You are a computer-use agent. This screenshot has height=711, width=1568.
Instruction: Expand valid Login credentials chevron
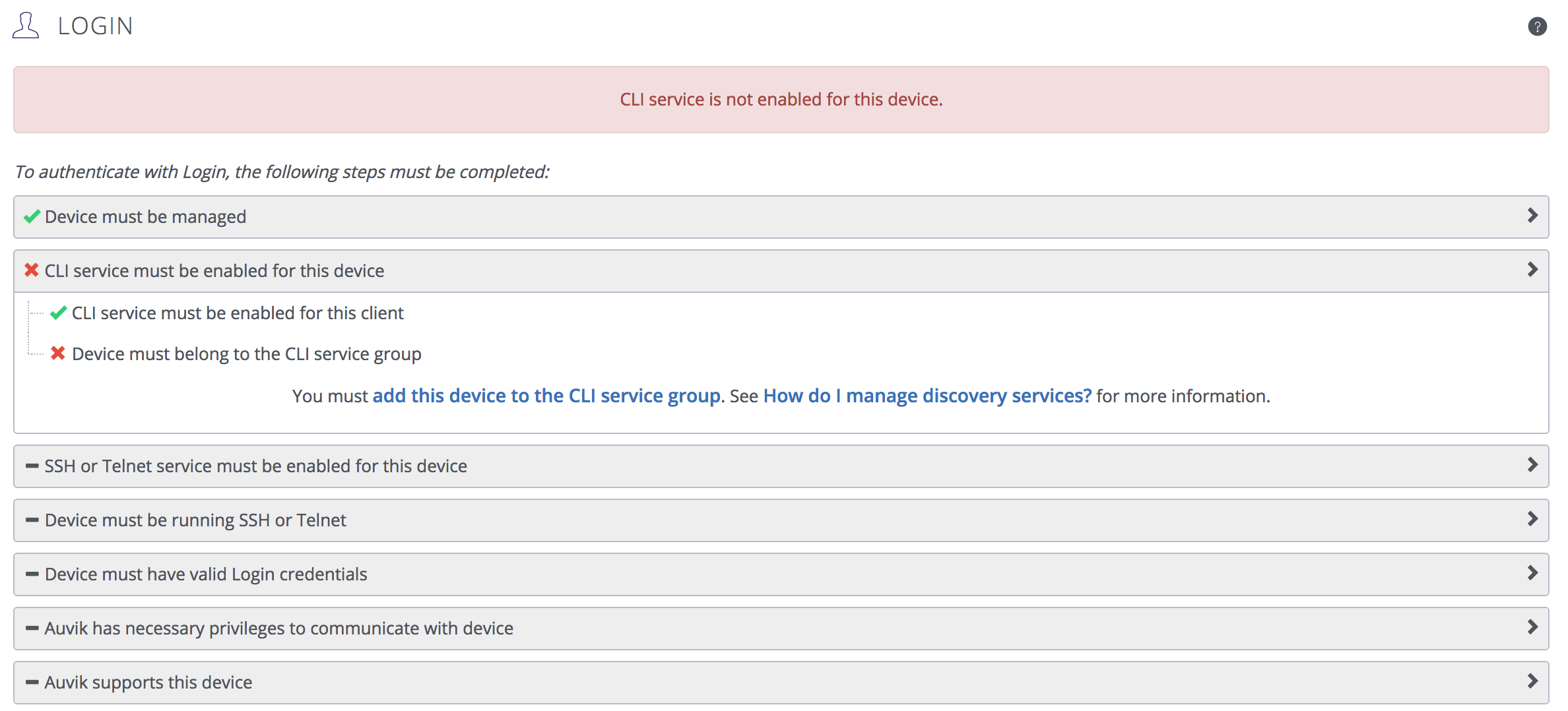pyautogui.click(x=1532, y=573)
